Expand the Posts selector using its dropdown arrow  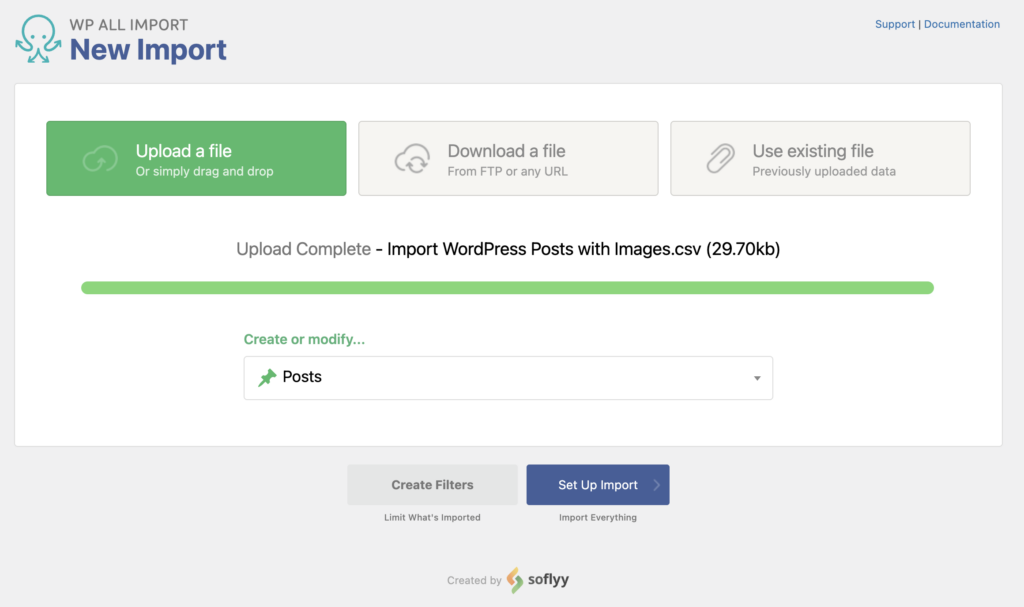click(x=757, y=377)
